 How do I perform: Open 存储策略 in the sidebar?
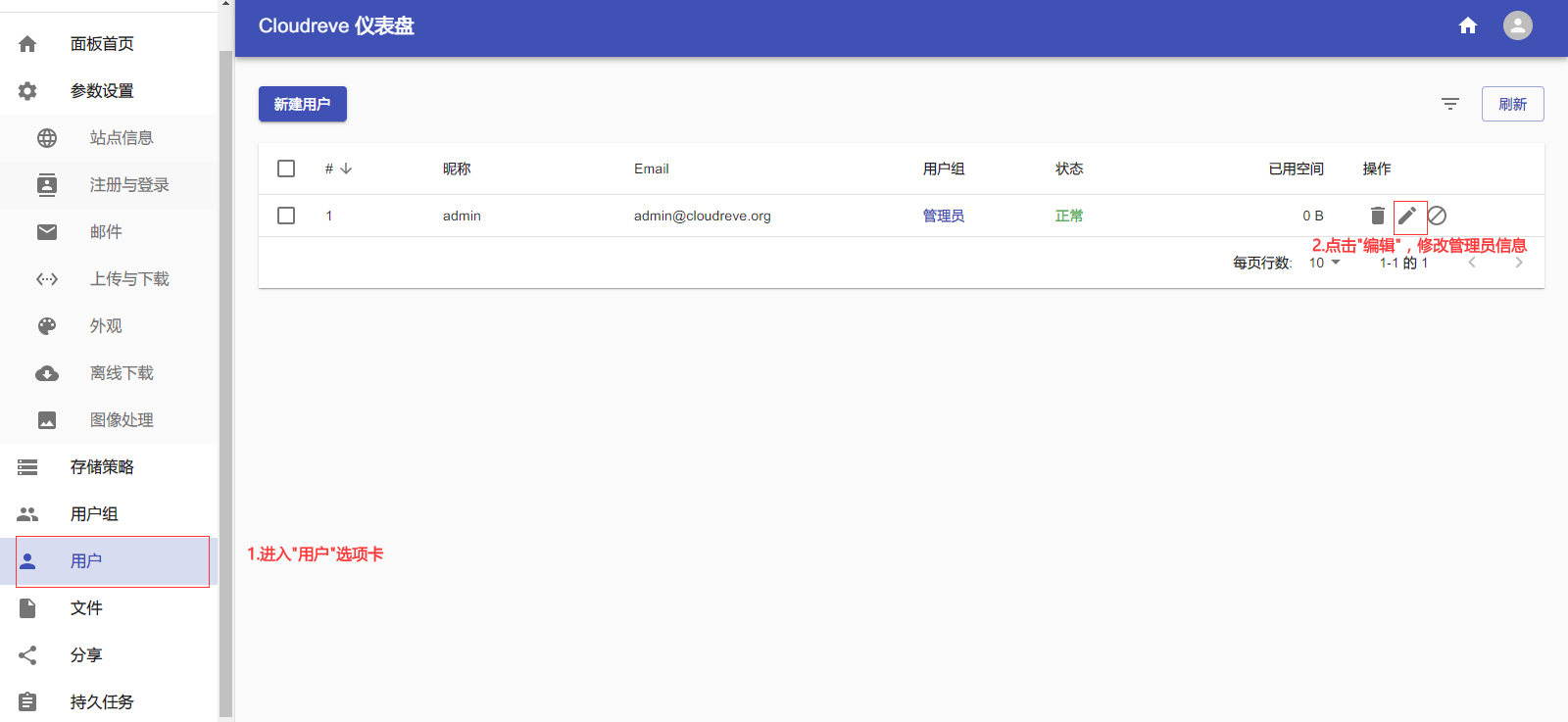pyautogui.click(x=102, y=467)
